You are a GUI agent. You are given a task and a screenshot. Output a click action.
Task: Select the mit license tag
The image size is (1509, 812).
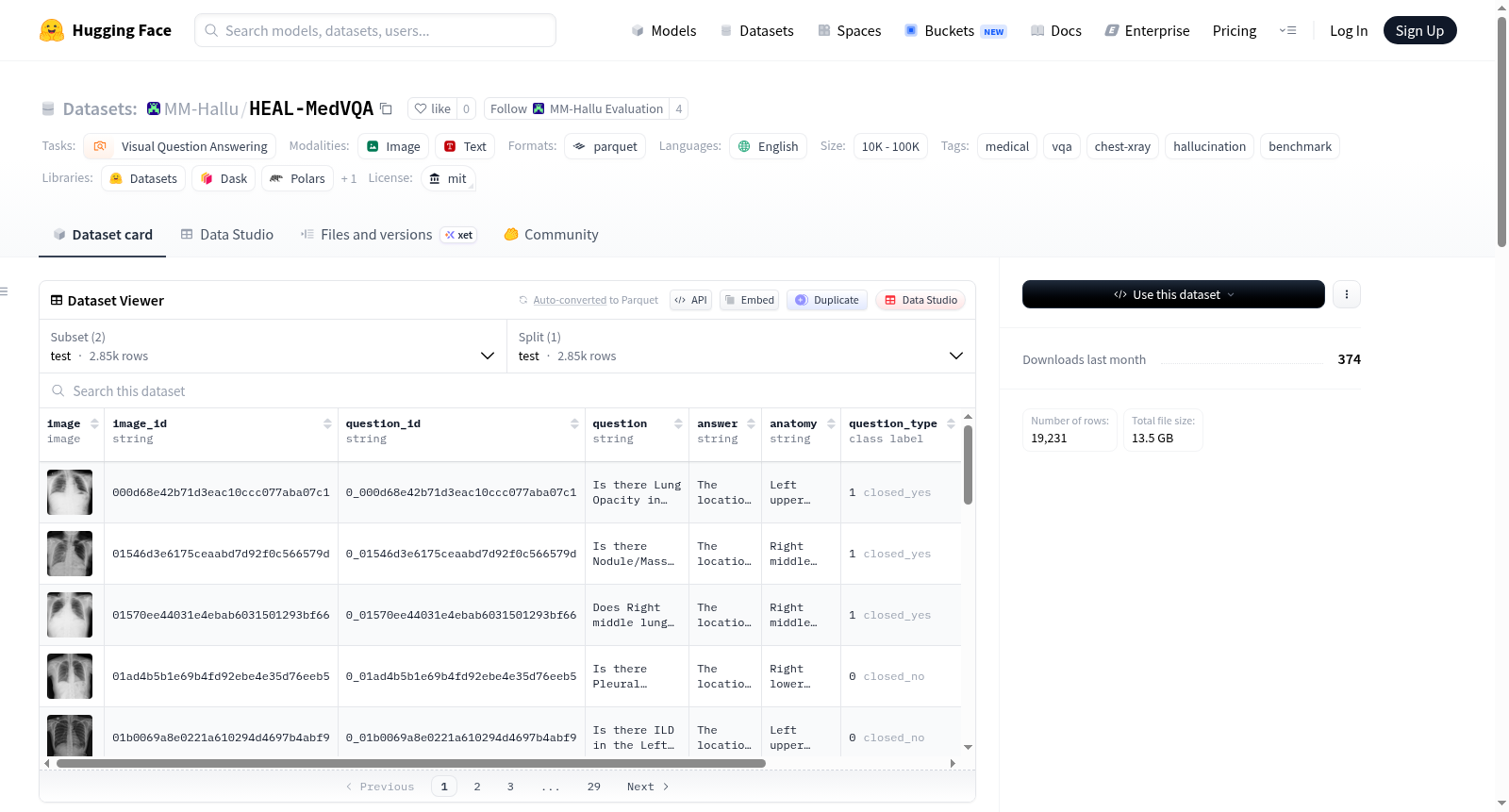[448, 178]
